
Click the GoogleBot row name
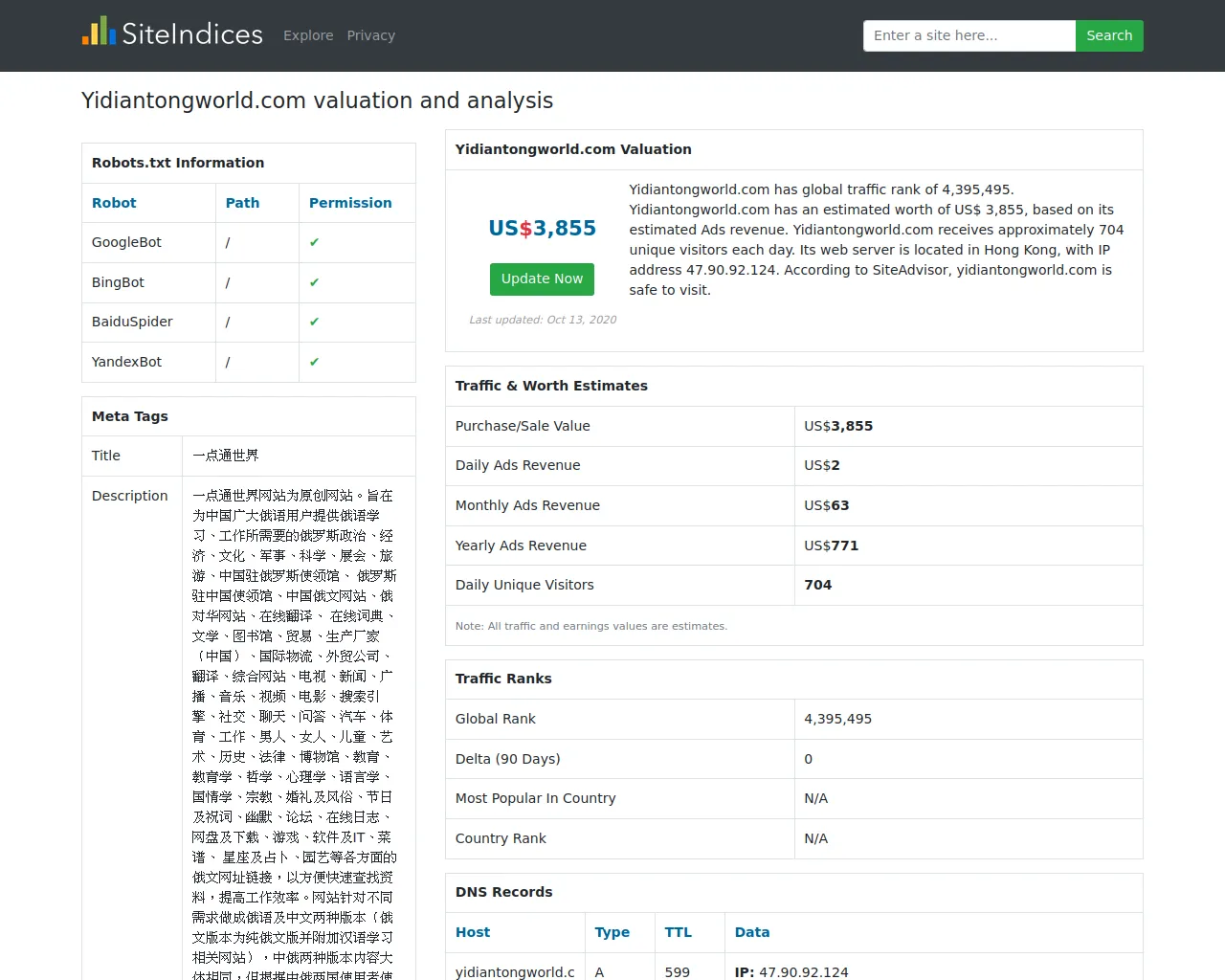tap(126, 242)
